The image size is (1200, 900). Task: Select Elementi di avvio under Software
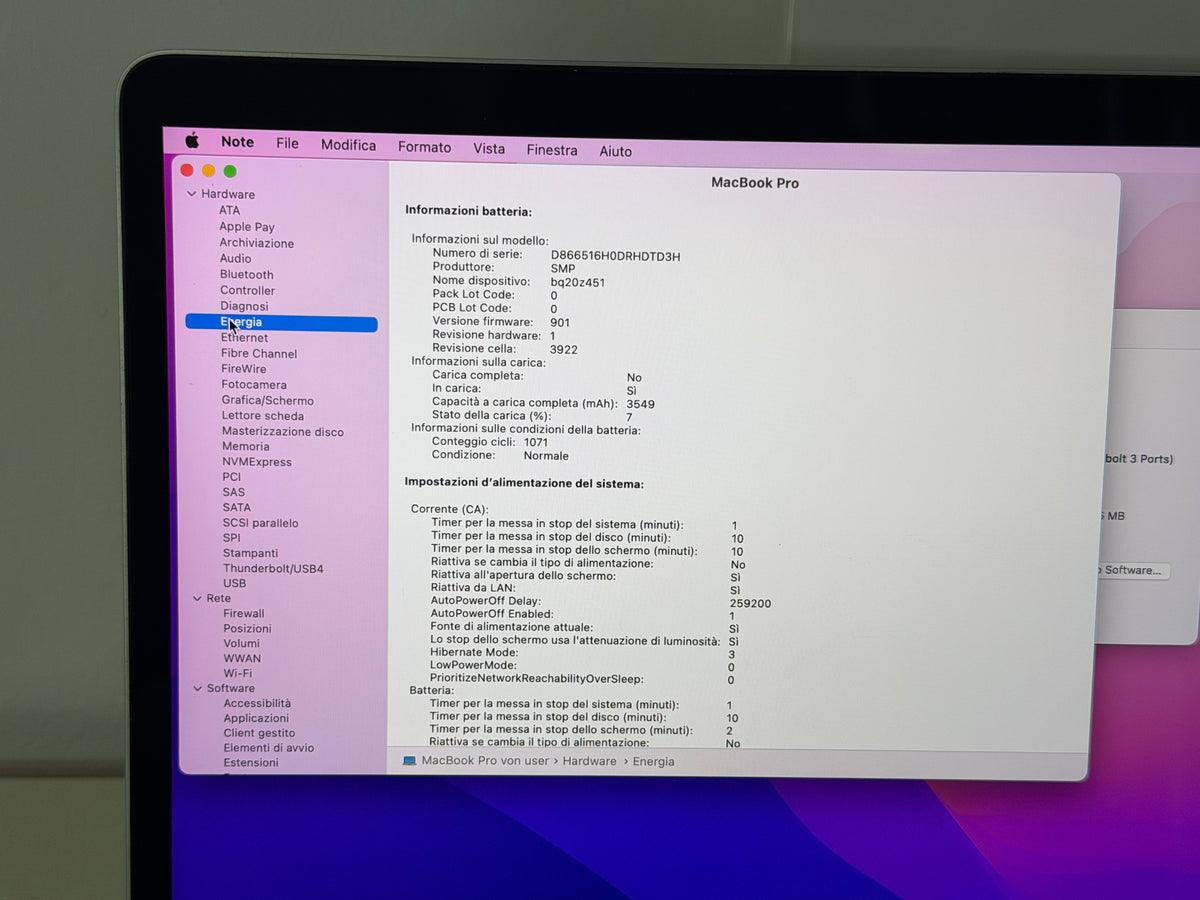pos(269,748)
